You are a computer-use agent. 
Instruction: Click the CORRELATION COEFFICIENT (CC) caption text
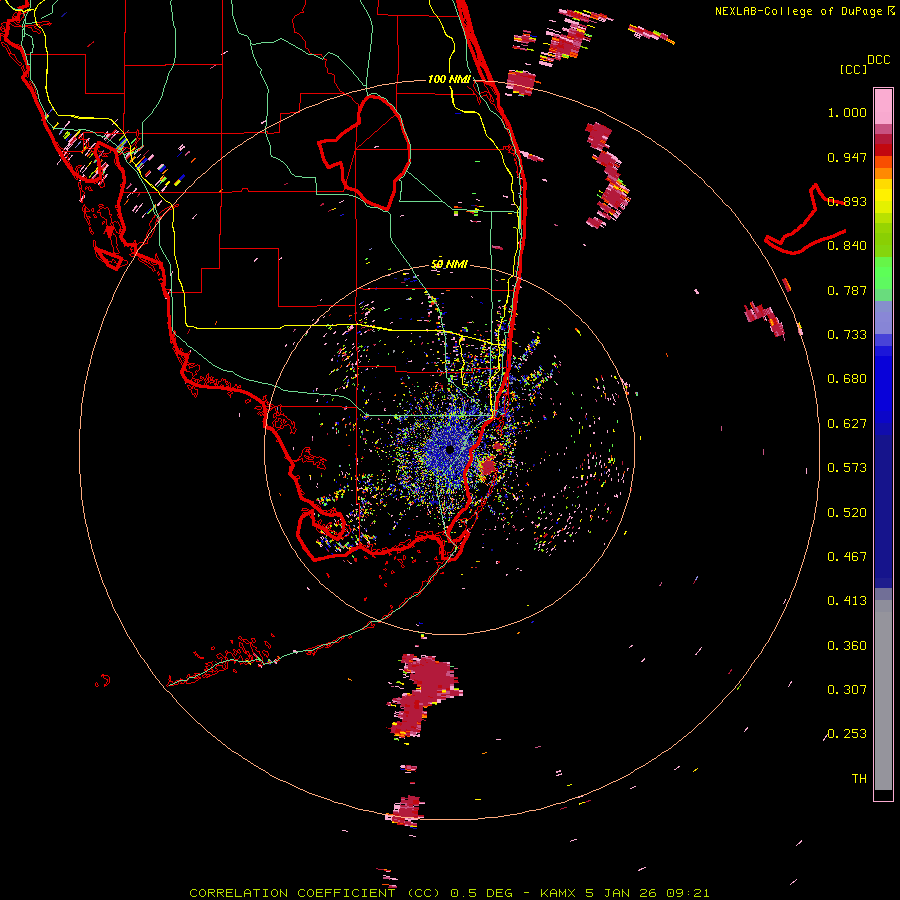coord(315,893)
